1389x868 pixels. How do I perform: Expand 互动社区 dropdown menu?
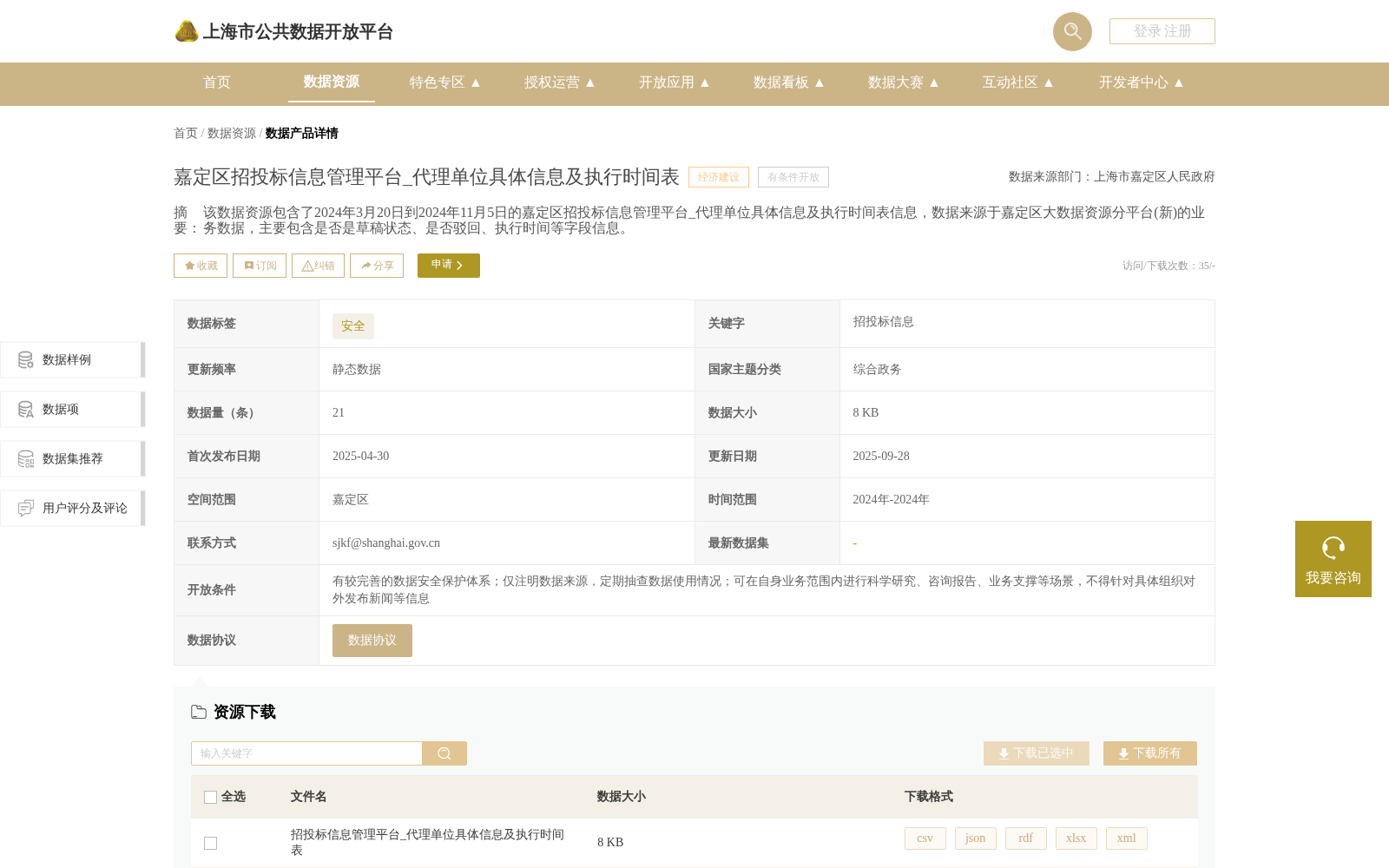point(1018,82)
